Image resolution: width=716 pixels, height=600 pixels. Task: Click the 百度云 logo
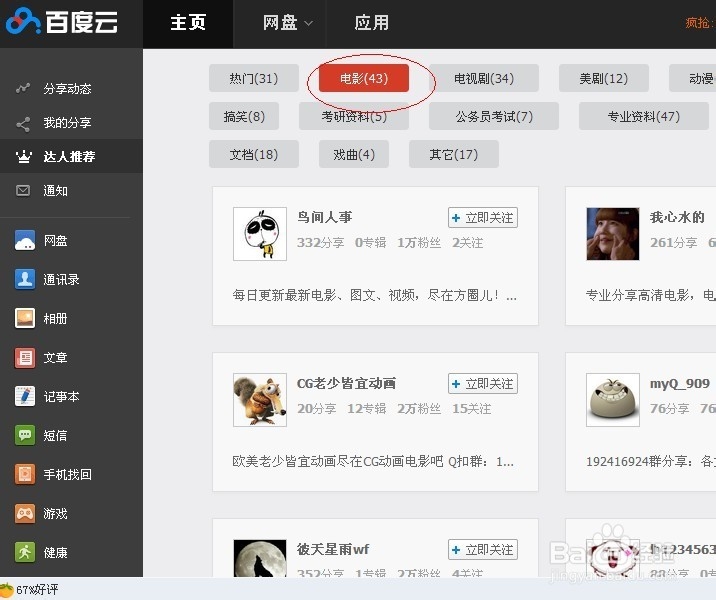(x=68, y=22)
